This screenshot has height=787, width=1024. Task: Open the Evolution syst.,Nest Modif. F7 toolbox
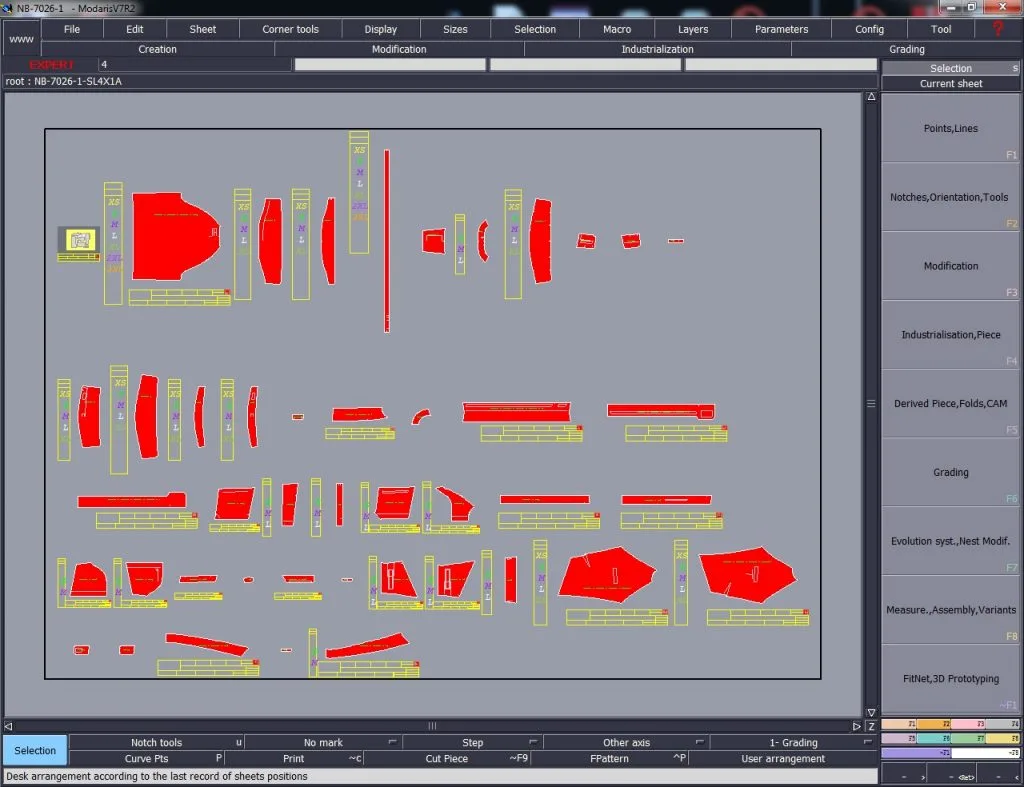(950, 541)
